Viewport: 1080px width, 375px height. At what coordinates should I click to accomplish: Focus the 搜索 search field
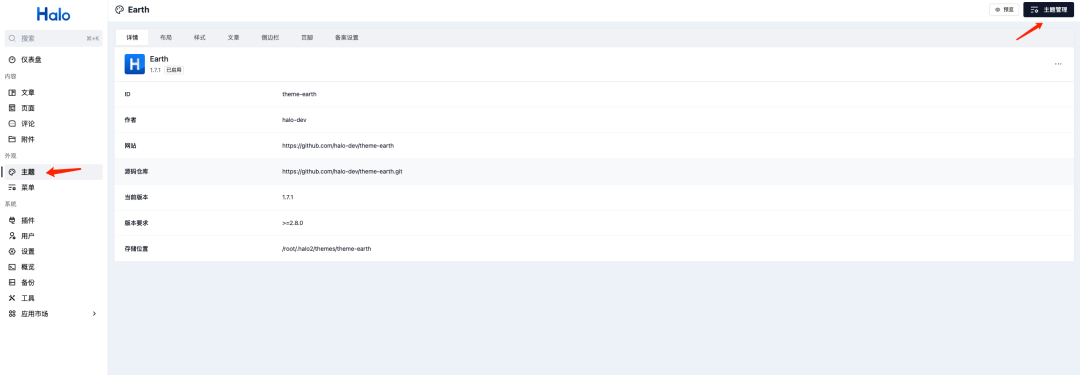coord(54,39)
